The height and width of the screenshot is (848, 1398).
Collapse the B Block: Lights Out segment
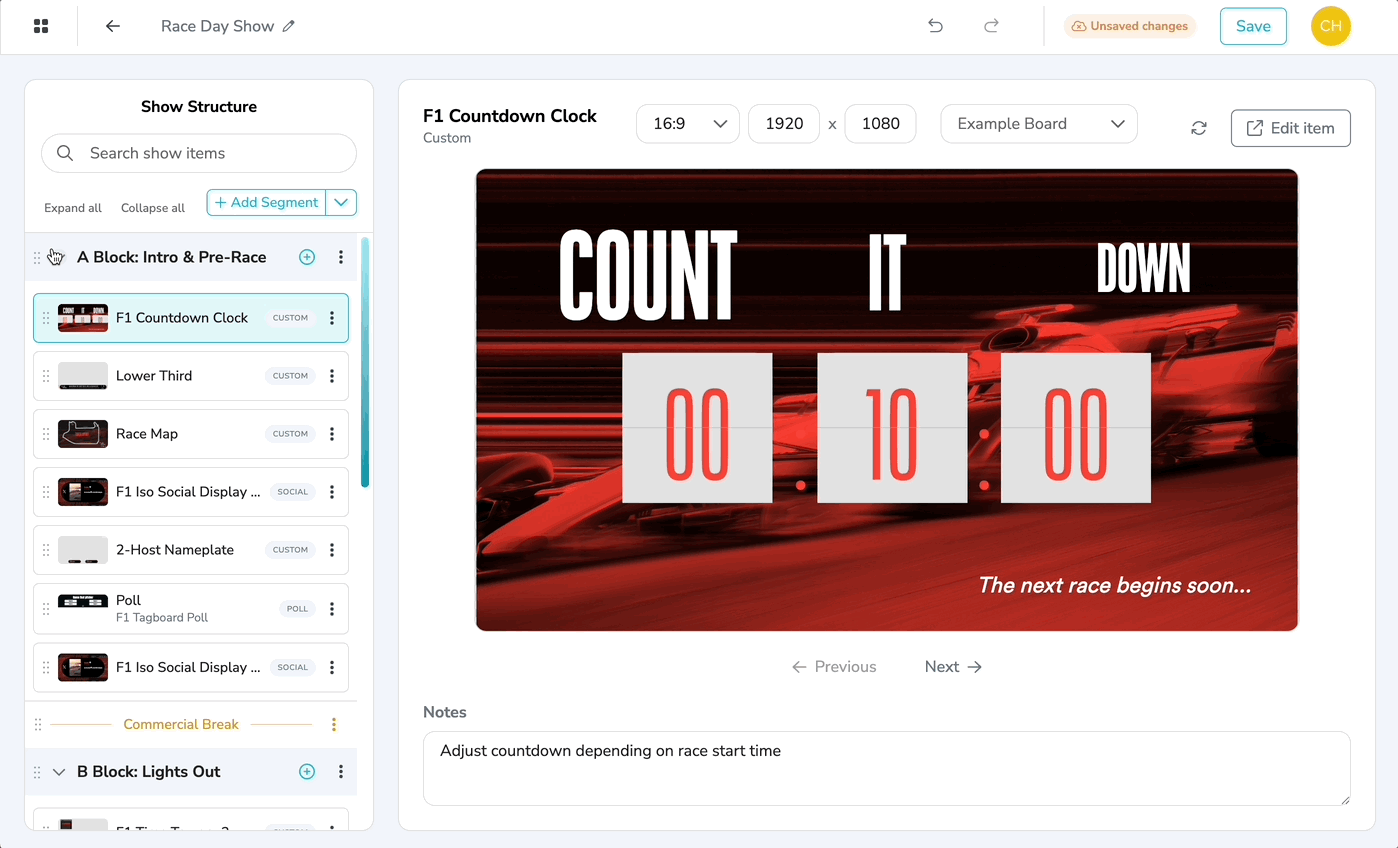59,772
